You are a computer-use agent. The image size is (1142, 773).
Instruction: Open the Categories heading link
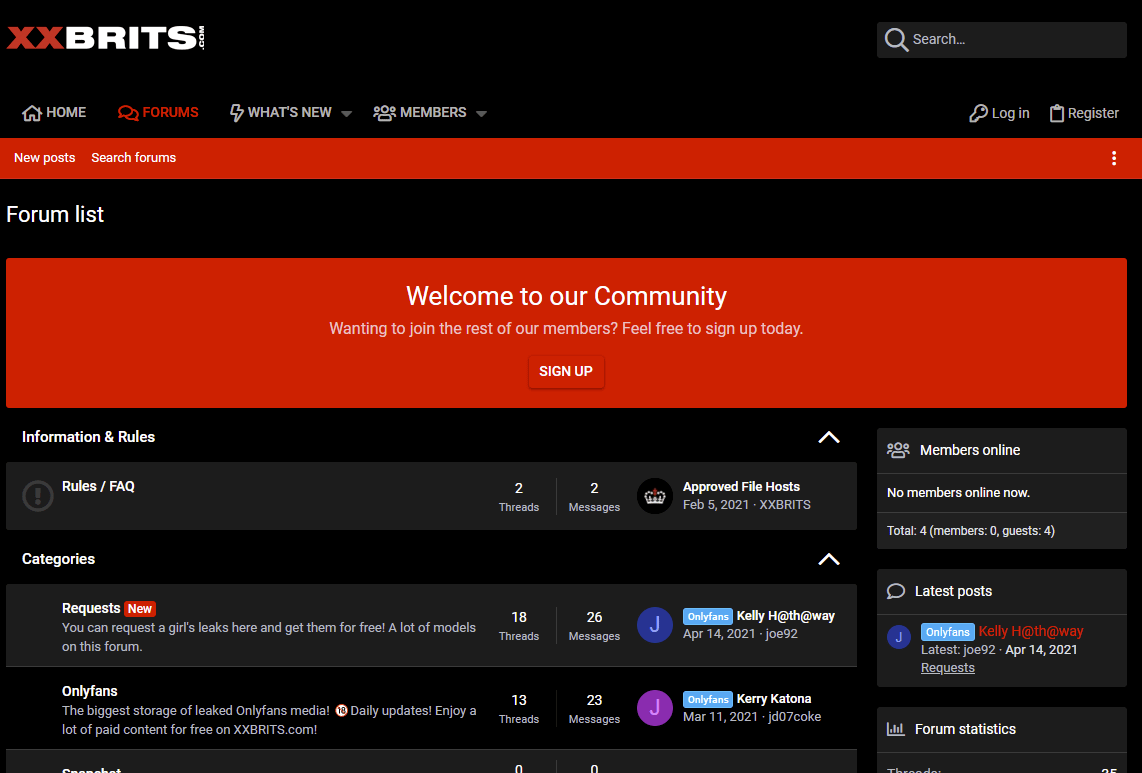pyautogui.click(x=58, y=560)
